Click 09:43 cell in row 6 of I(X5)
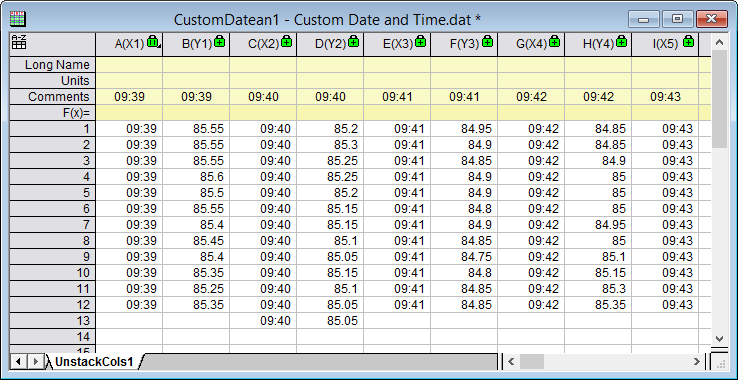738x380 pixels. click(665, 209)
